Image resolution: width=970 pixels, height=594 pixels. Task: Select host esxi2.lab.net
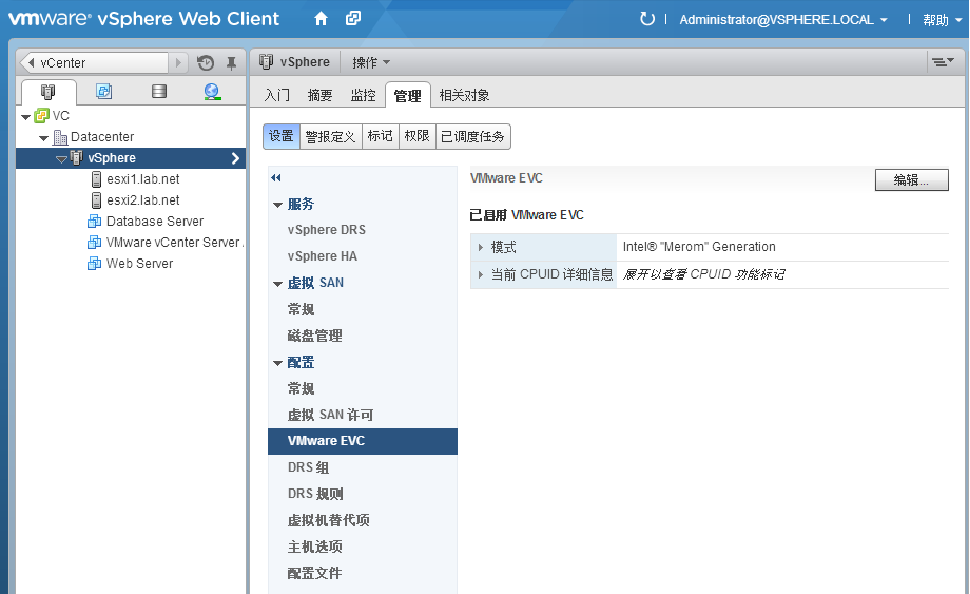143,200
